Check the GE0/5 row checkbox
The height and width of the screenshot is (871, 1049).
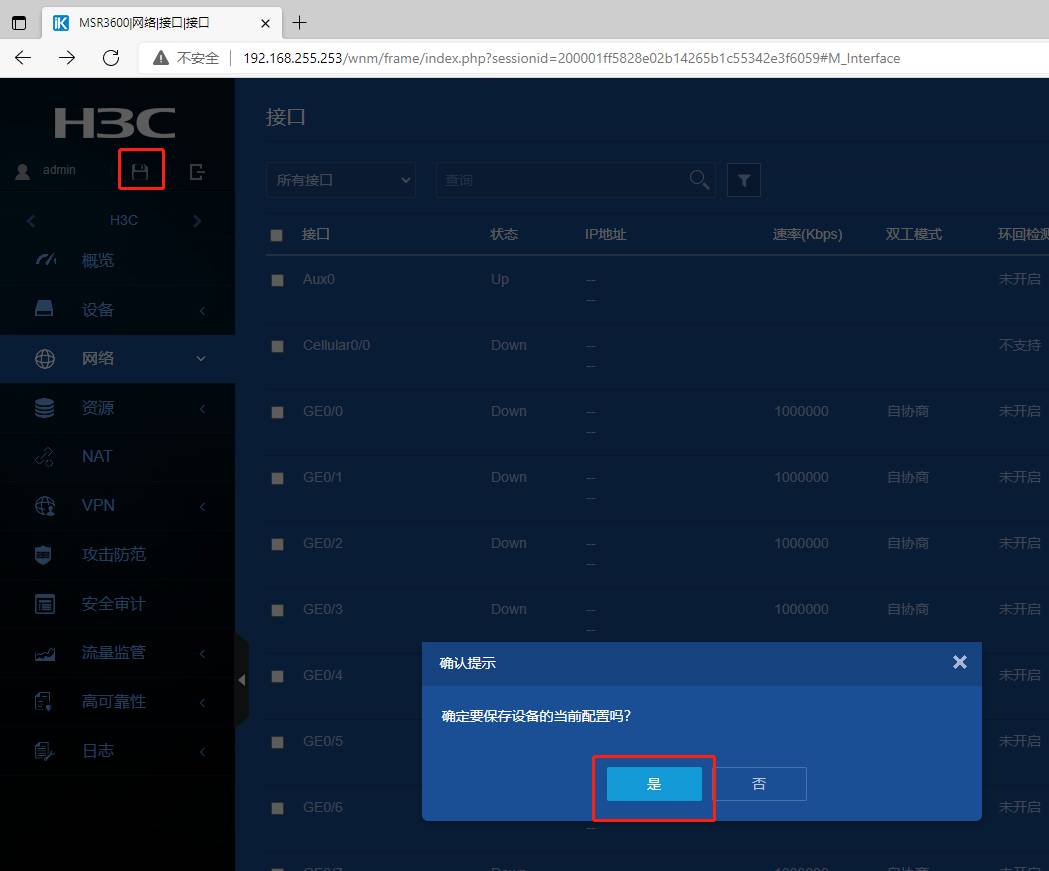[277, 743]
